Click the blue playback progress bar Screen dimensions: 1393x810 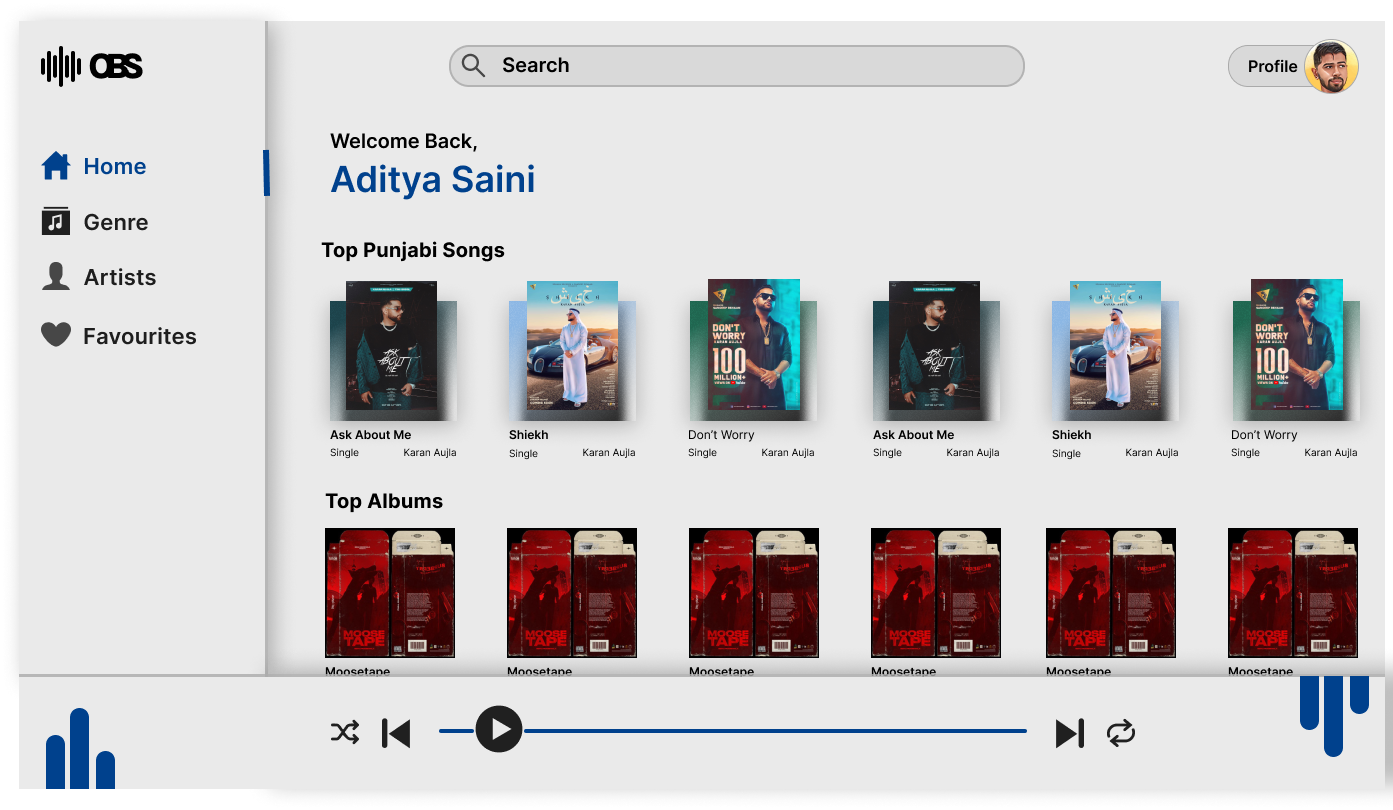pos(733,731)
